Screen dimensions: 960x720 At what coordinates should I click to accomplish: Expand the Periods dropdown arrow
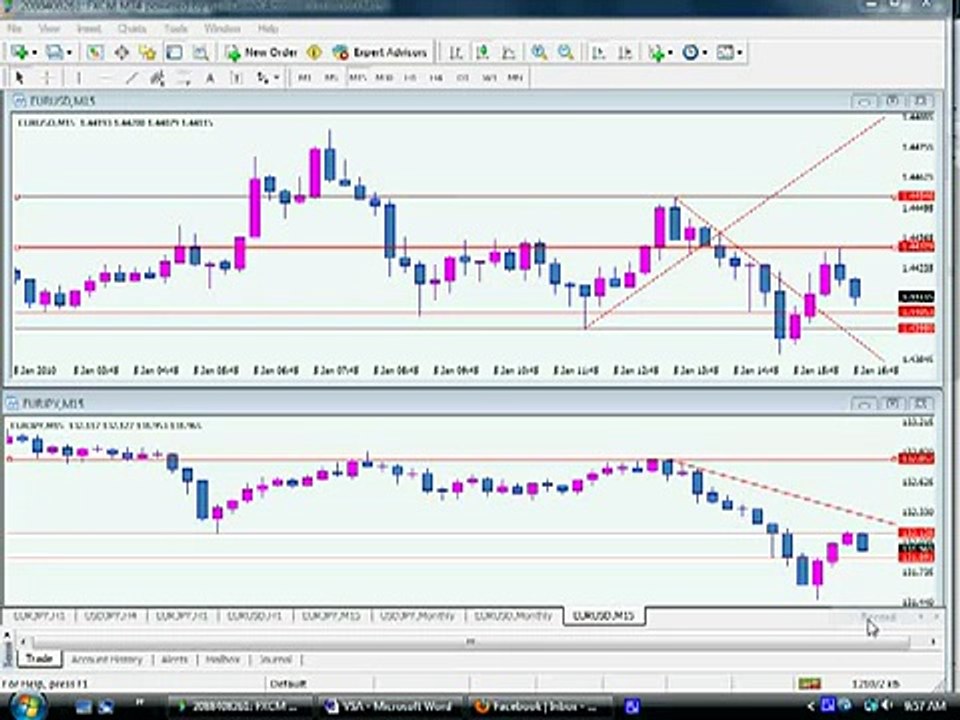(704, 53)
